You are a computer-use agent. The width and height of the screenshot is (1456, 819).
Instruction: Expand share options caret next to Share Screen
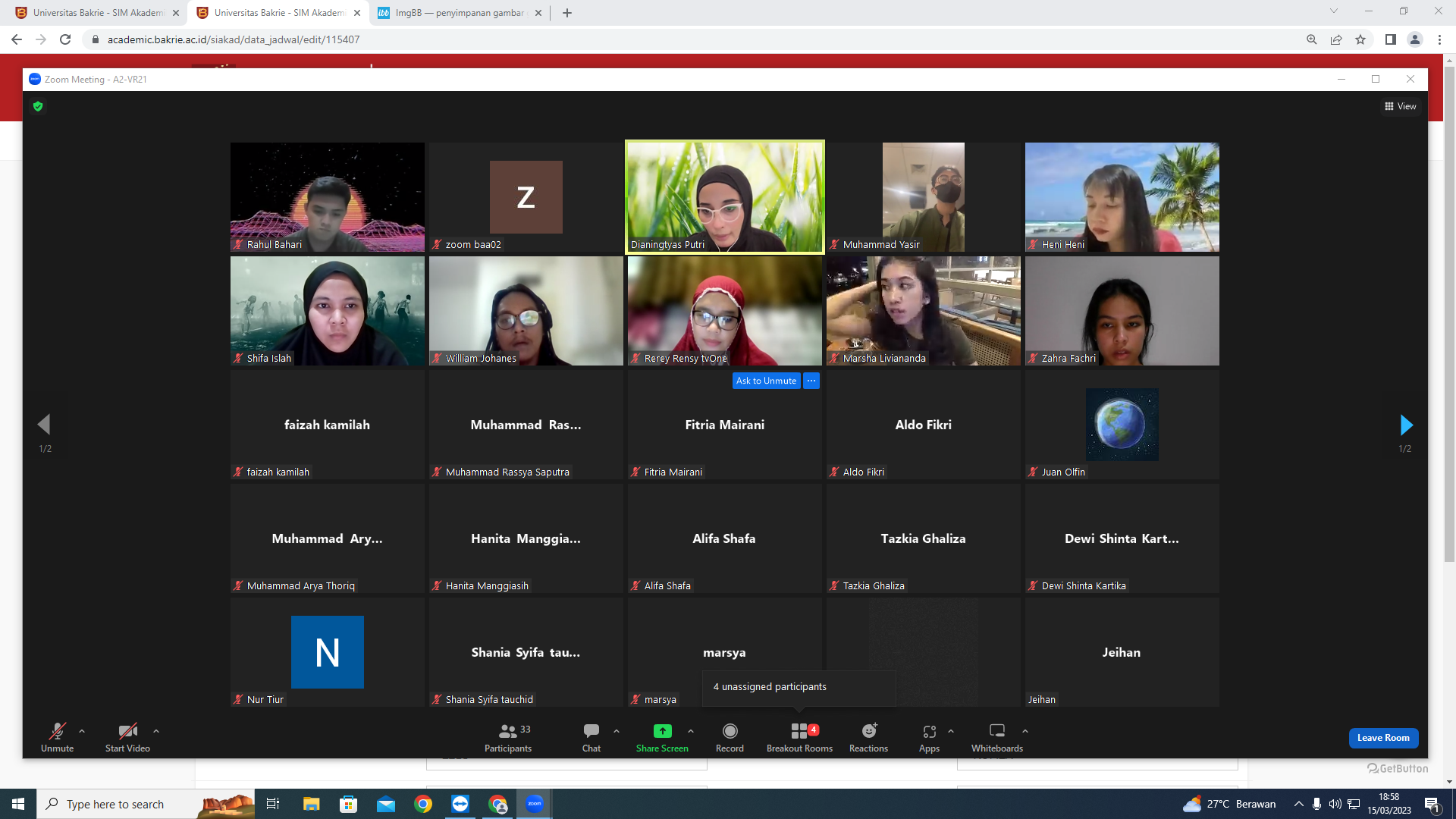[691, 731]
